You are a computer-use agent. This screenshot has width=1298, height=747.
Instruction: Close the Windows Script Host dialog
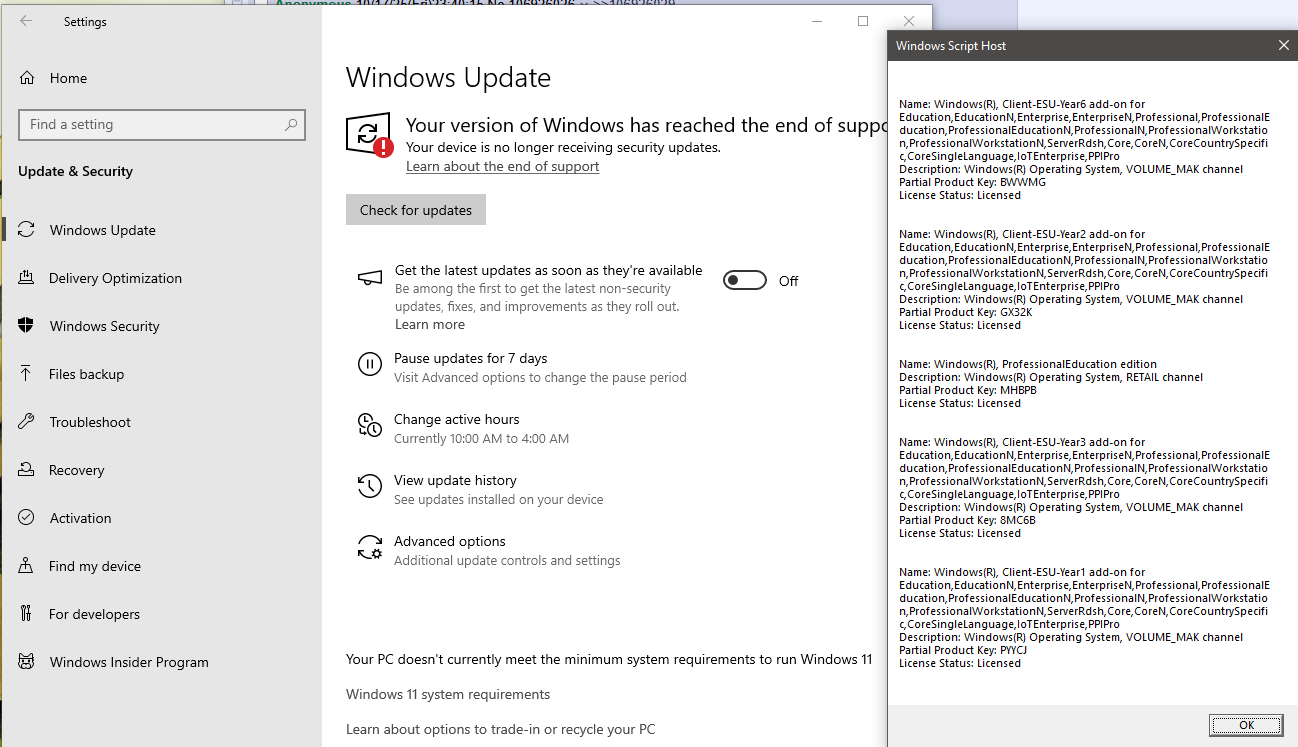(1284, 45)
